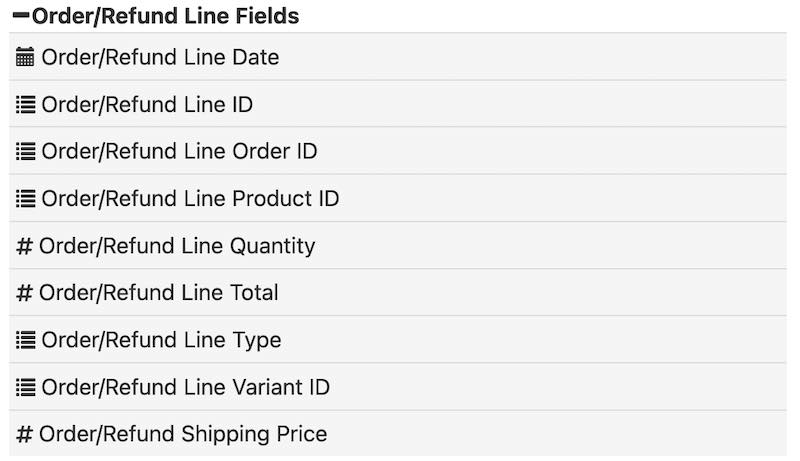Choose the Order/Refund Line Total field

(159, 293)
